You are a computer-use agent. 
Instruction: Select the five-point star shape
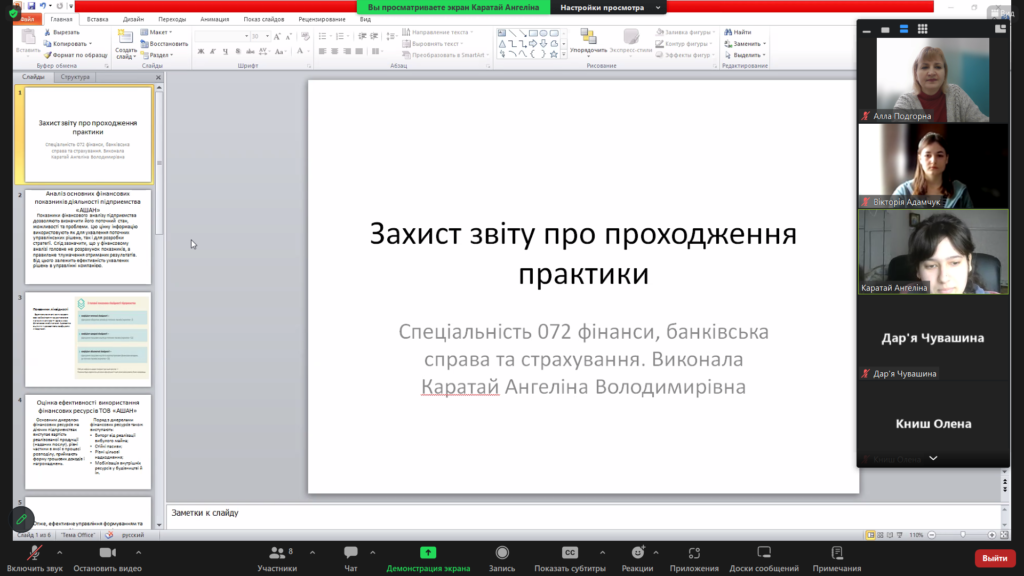pos(554,54)
